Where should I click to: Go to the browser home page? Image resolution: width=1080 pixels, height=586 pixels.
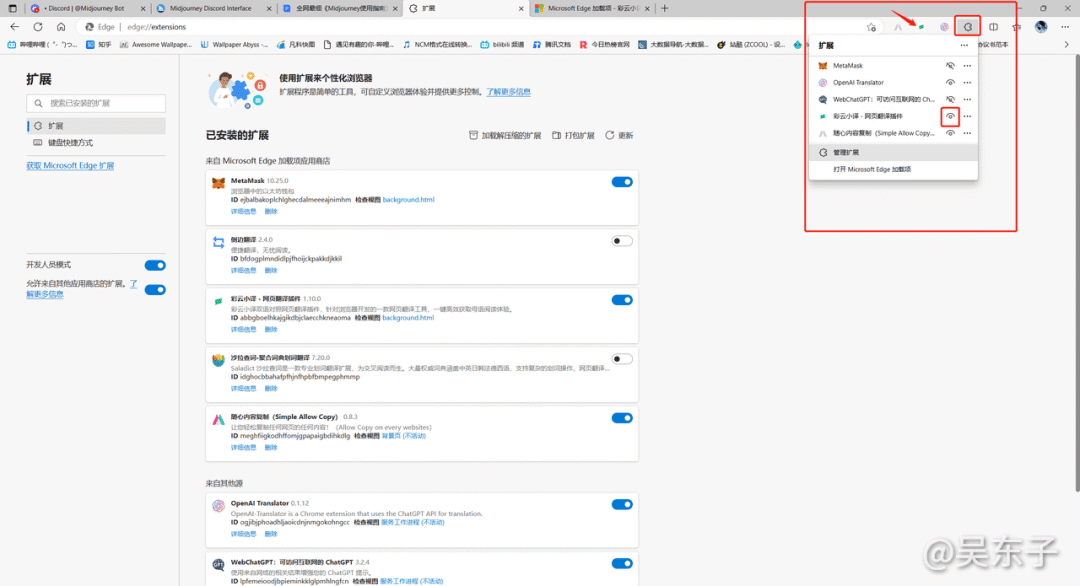(61, 27)
